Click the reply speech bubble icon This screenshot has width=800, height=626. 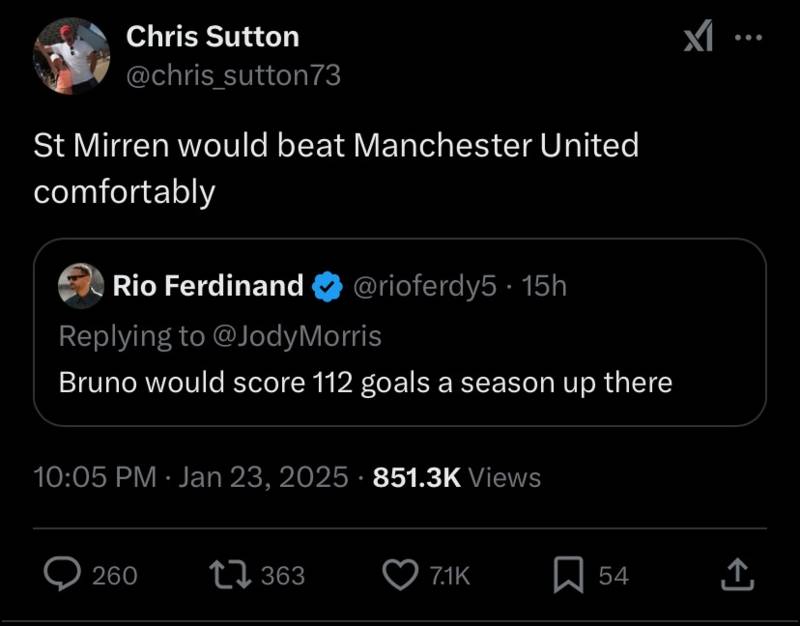click(x=64, y=574)
